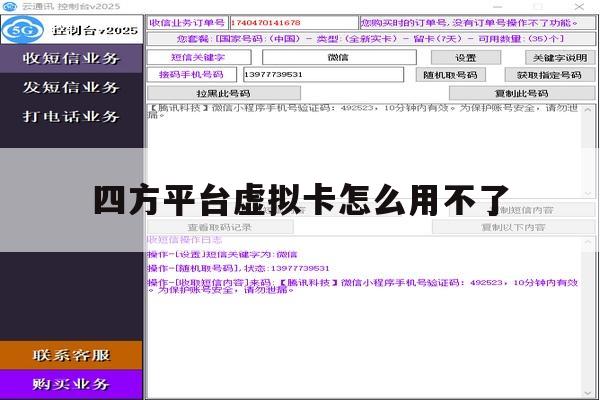Minimize the 云通讯 控制台 window

coord(497,7)
